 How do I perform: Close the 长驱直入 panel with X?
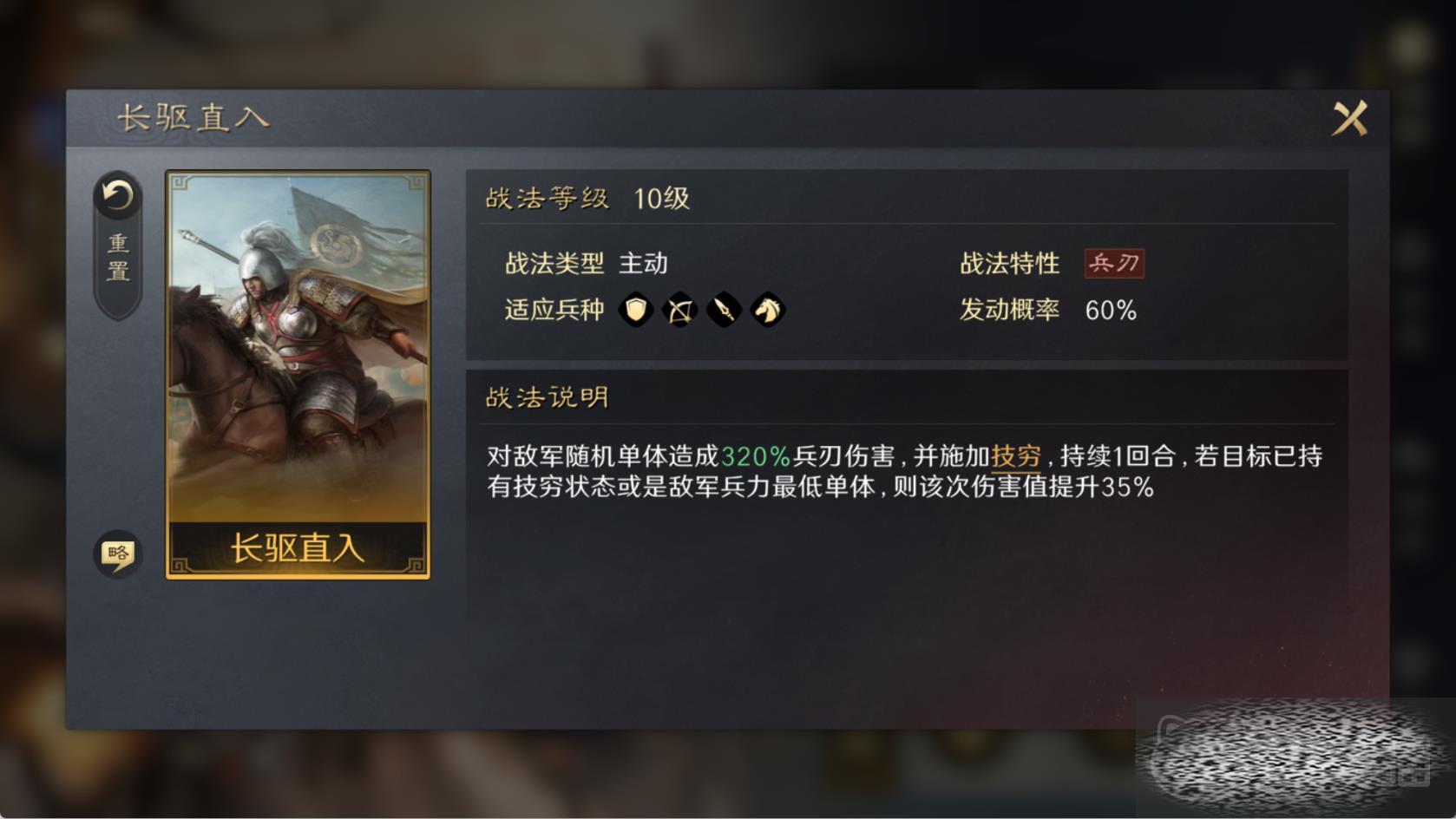tap(1350, 118)
